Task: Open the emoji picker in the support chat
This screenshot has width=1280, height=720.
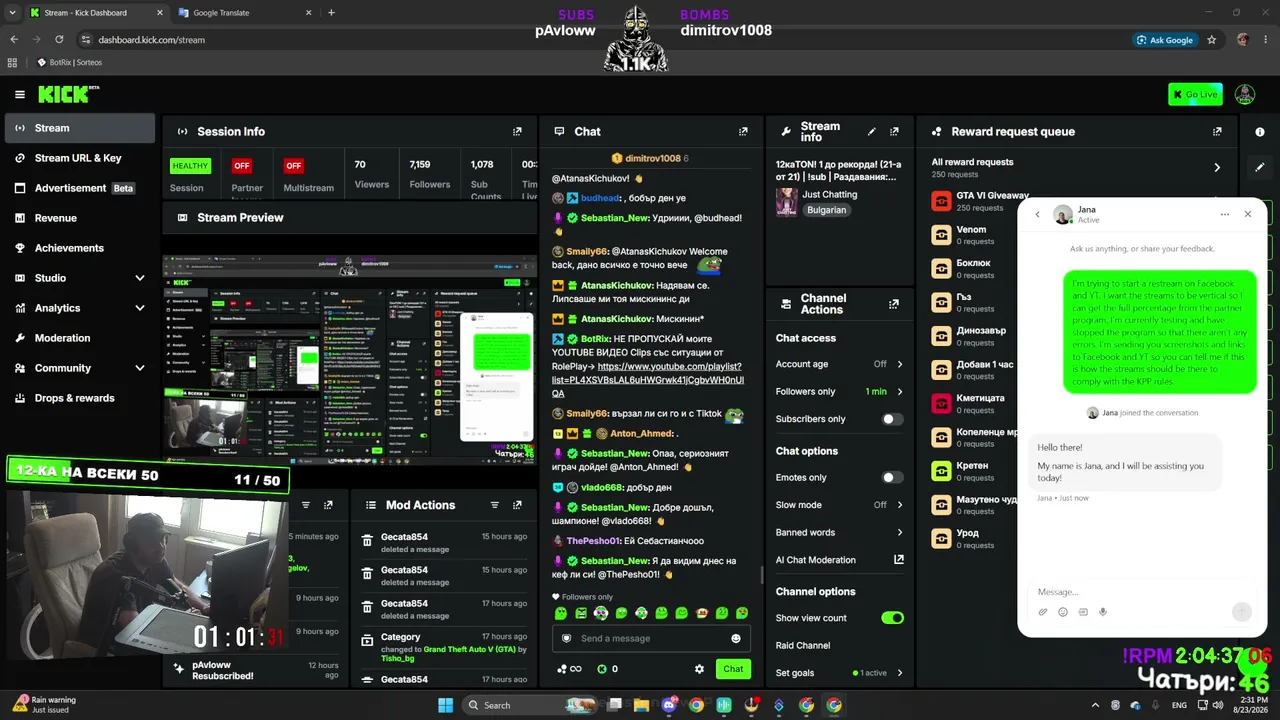Action: 1063,612
